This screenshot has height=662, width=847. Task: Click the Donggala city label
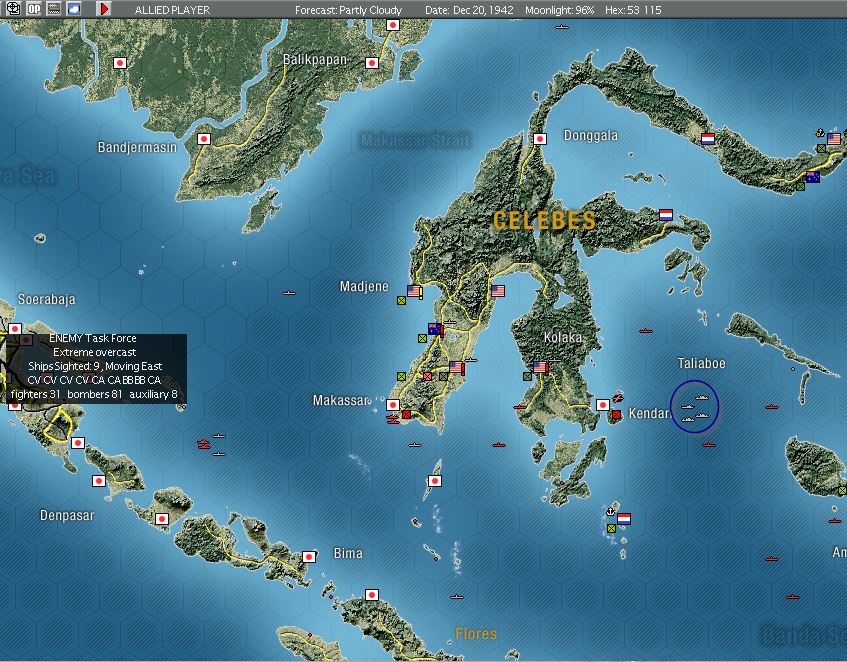click(590, 136)
